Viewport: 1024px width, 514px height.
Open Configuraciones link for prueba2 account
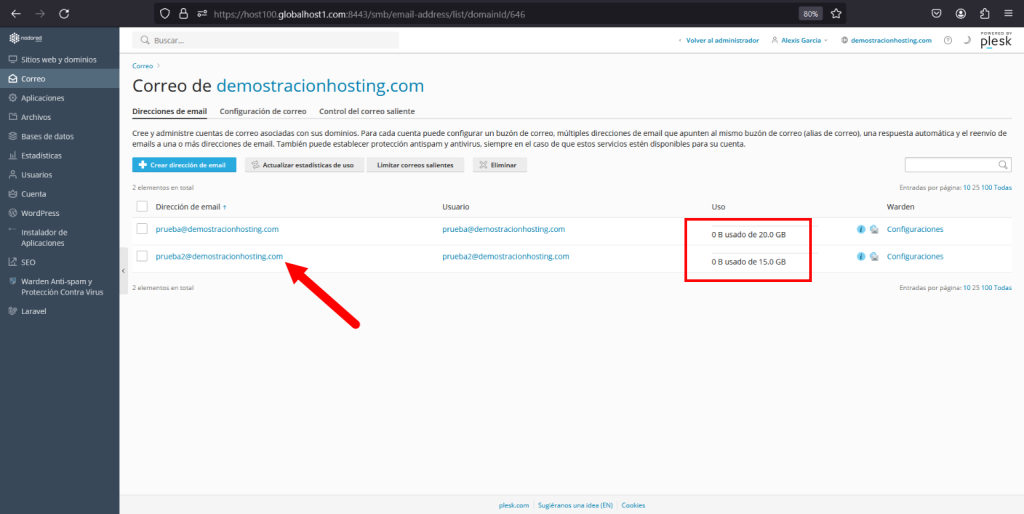pyautogui.click(x=914, y=257)
